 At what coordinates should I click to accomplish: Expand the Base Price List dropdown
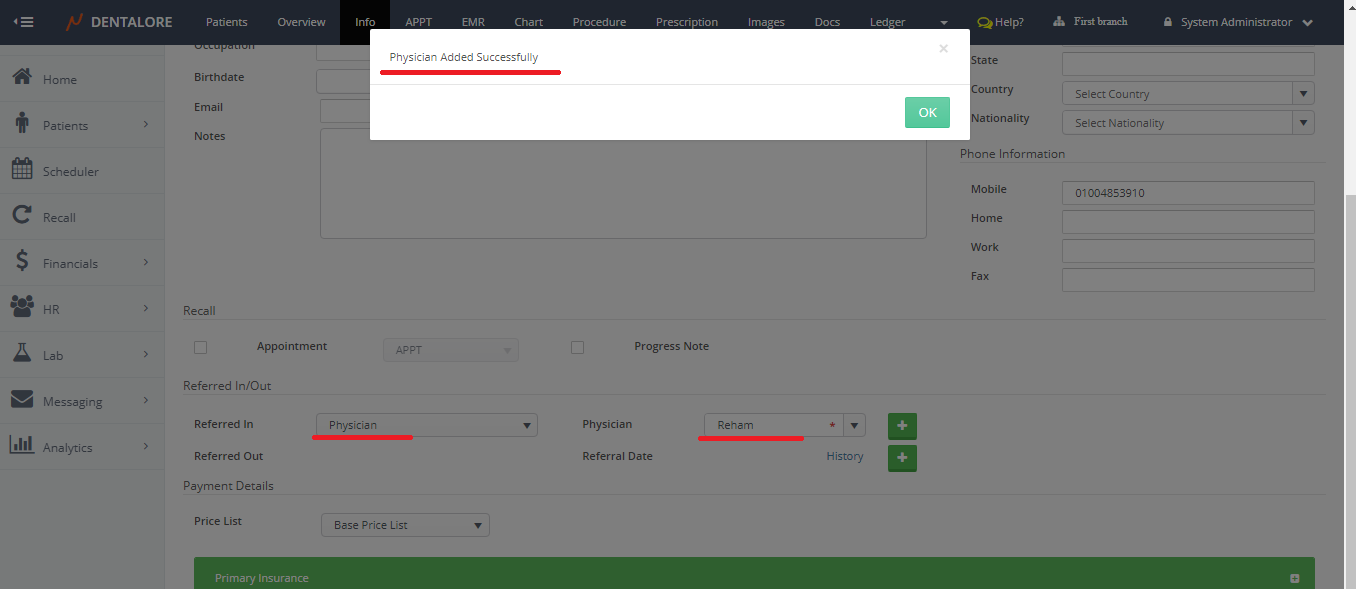point(405,525)
